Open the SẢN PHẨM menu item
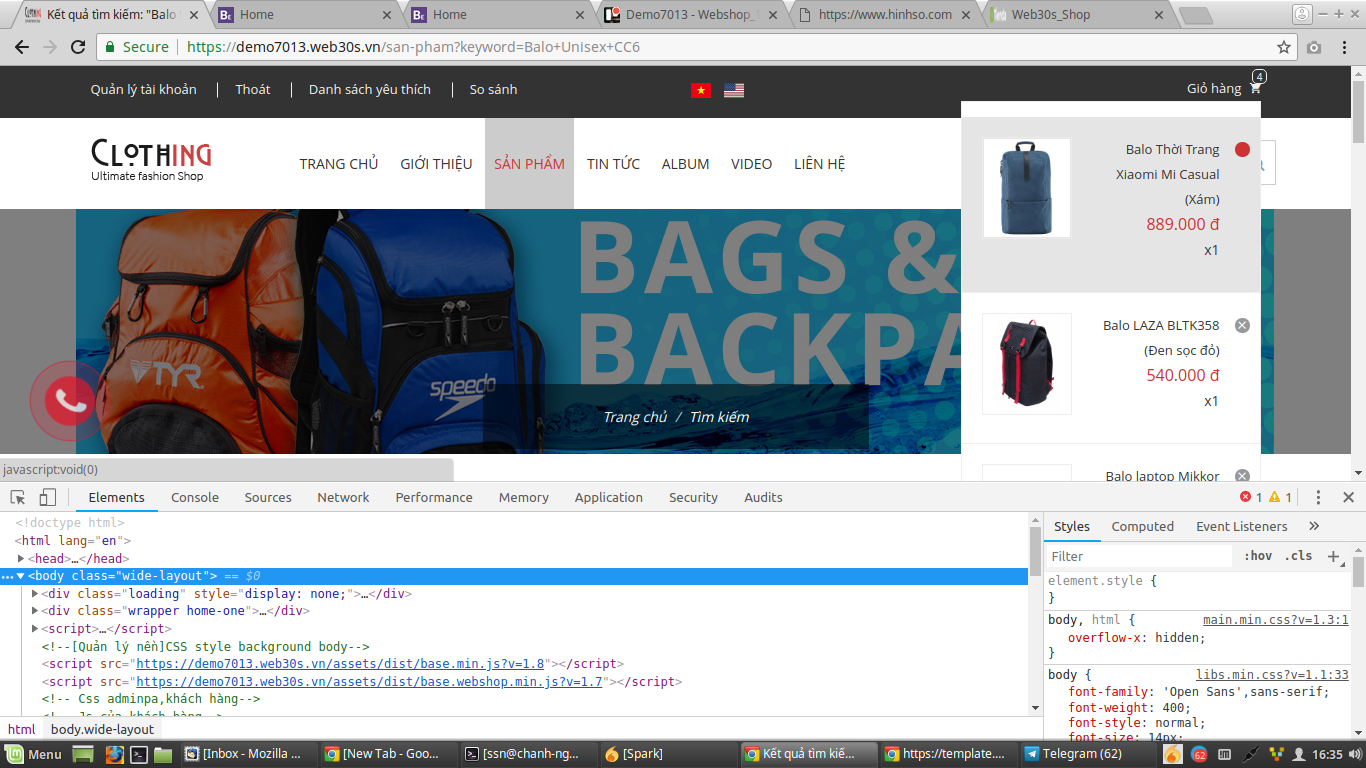This screenshot has width=1366, height=768. [x=529, y=164]
